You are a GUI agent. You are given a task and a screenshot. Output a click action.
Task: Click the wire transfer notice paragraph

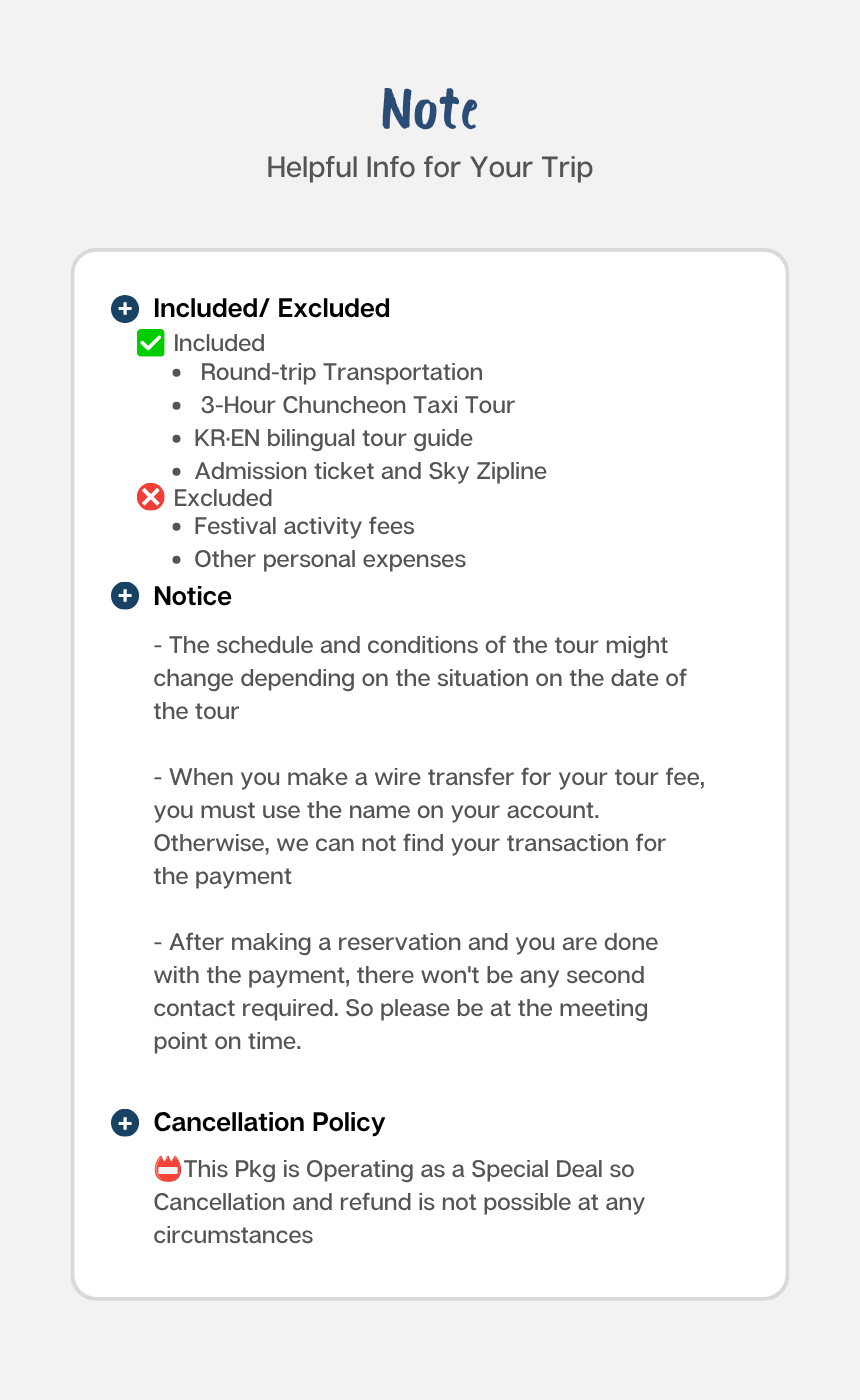pos(429,826)
